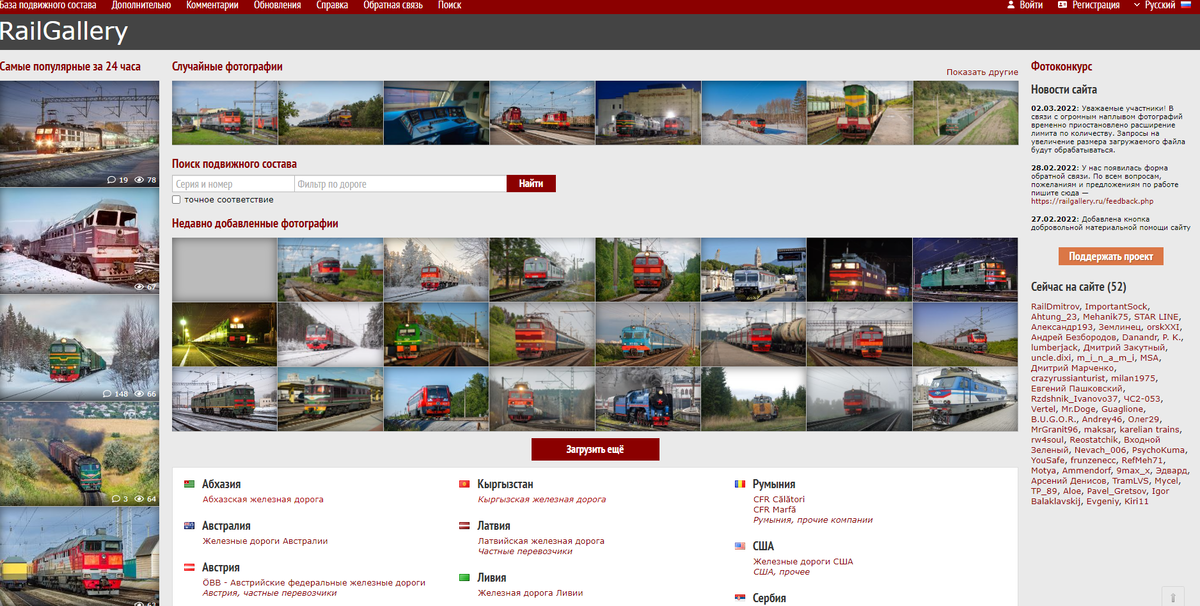Open Кыргызская железная дорога link

click(x=542, y=499)
